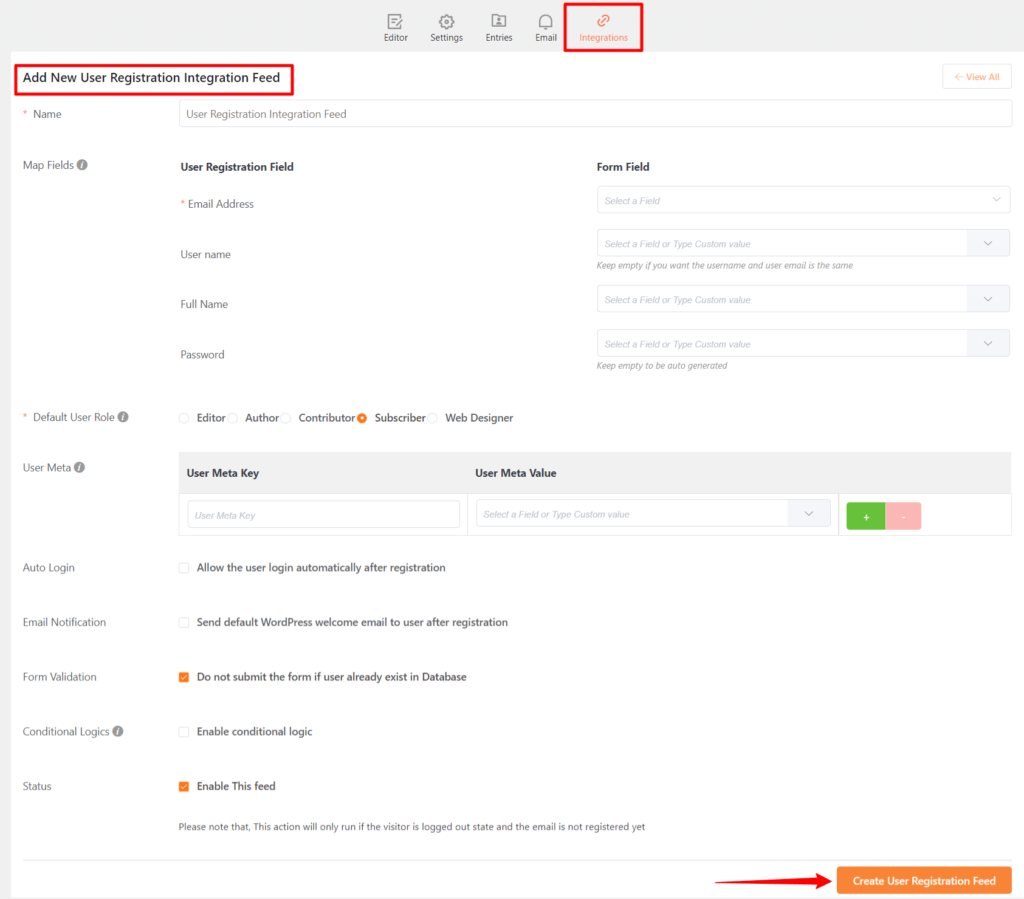1024x899 pixels.
Task: Enable the default WordPress welcome email
Action: point(184,622)
